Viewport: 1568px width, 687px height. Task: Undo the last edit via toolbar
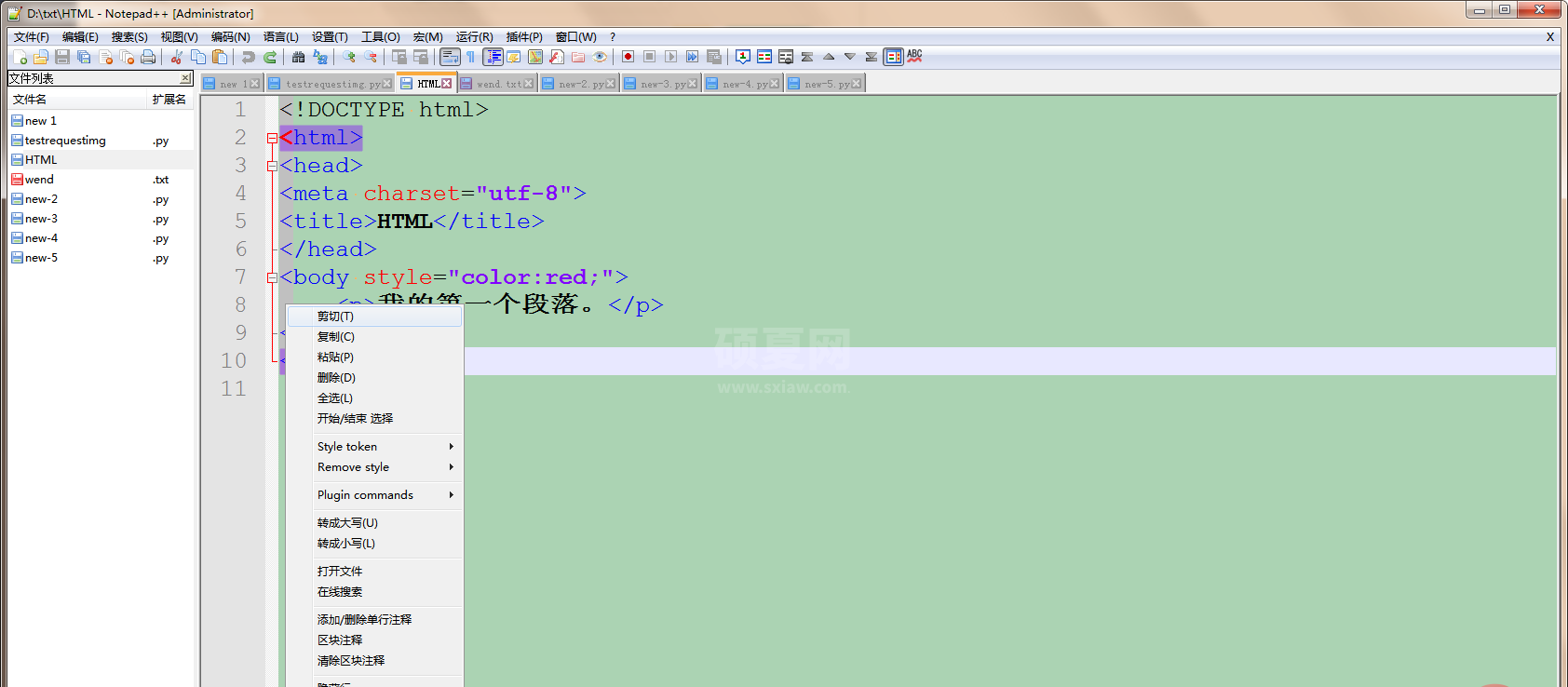[x=248, y=57]
